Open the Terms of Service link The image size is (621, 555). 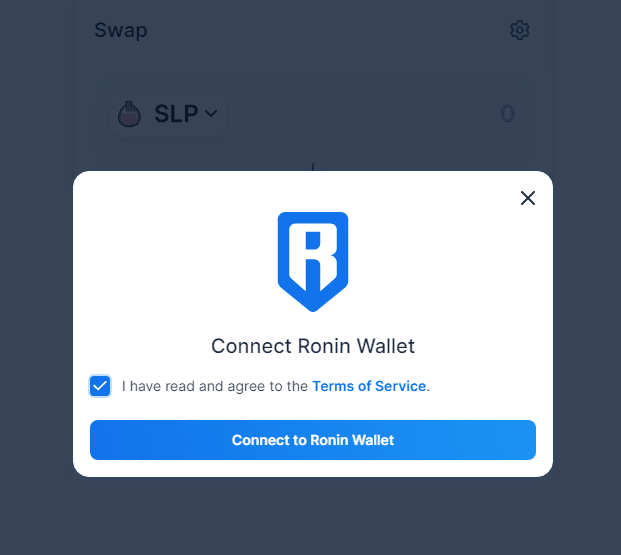(369, 386)
